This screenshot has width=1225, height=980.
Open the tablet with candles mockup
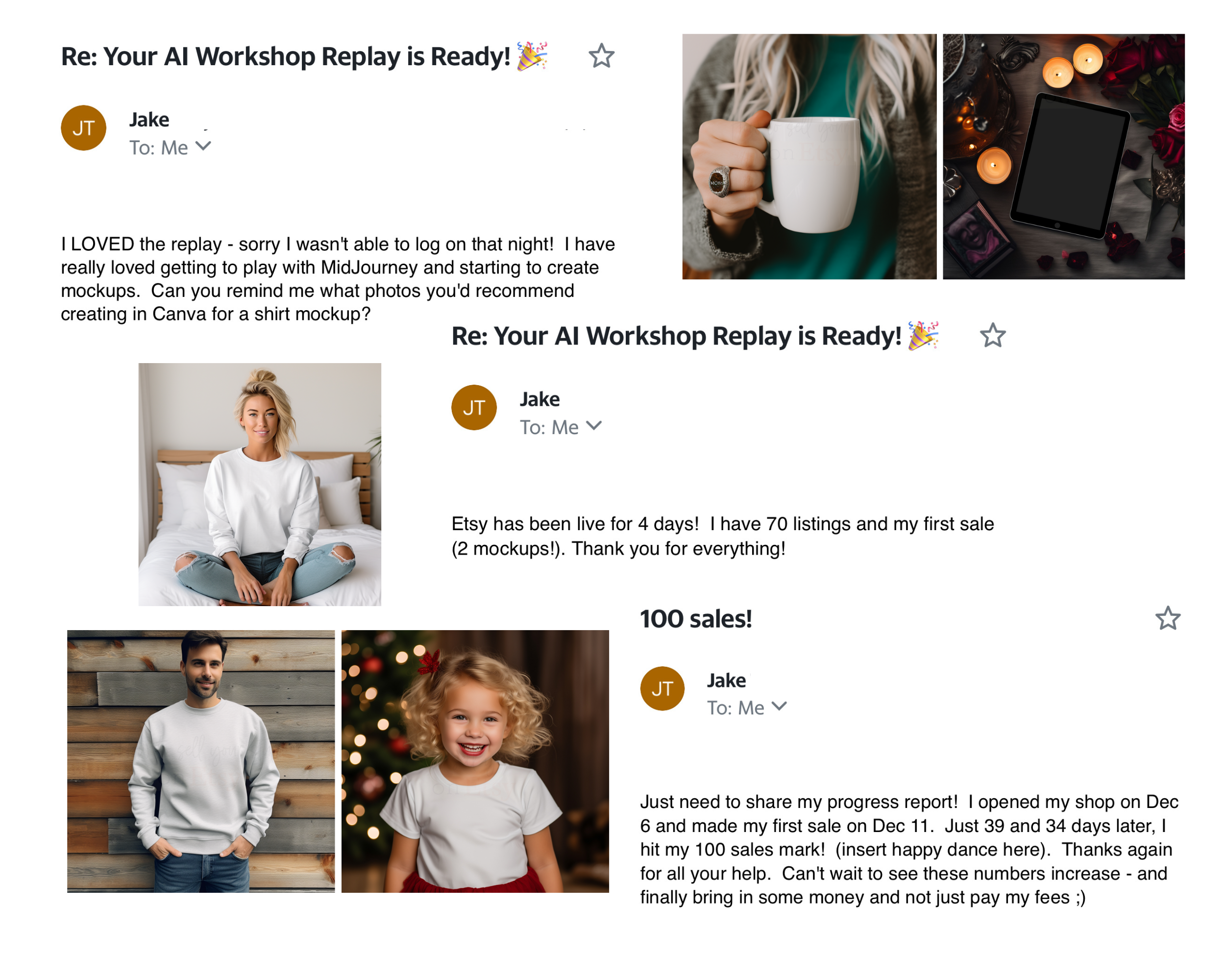click(x=1064, y=156)
